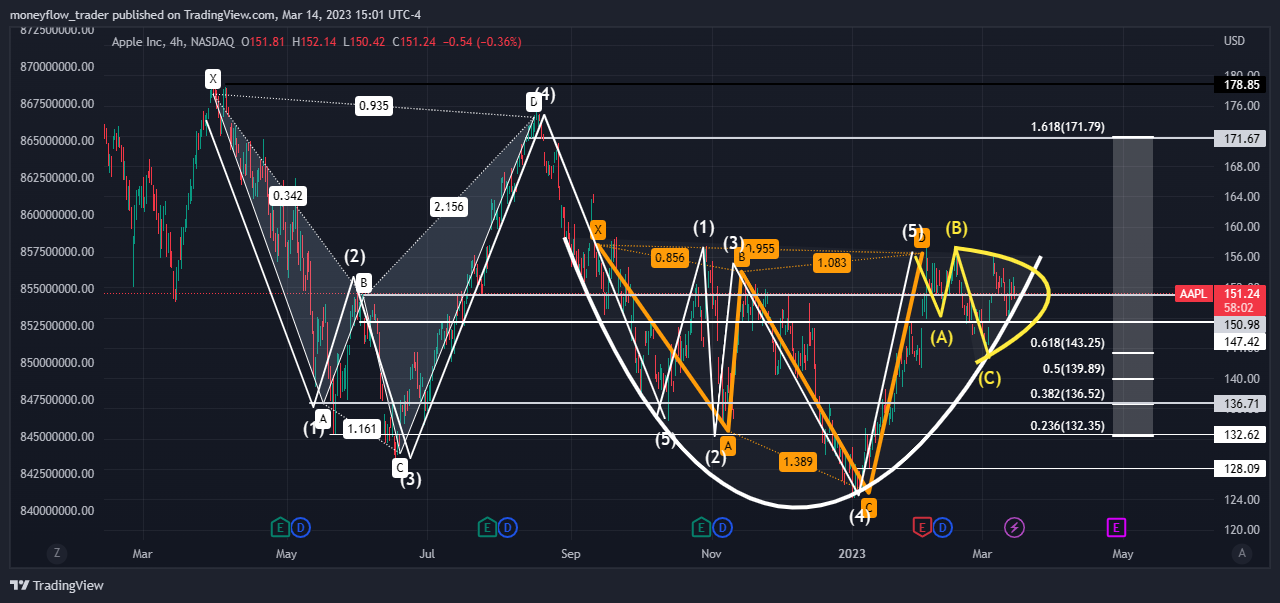Viewport: 1280px width, 603px height.
Task: Click the 840000000.00 left axis value
Action: click(x=59, y=511)
